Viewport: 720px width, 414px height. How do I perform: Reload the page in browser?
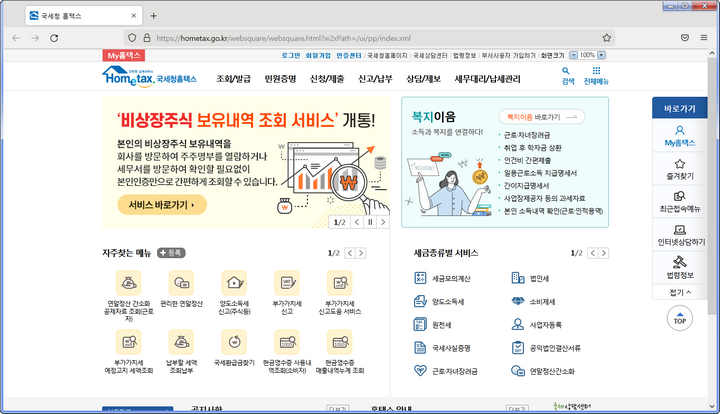pos(54,38)
